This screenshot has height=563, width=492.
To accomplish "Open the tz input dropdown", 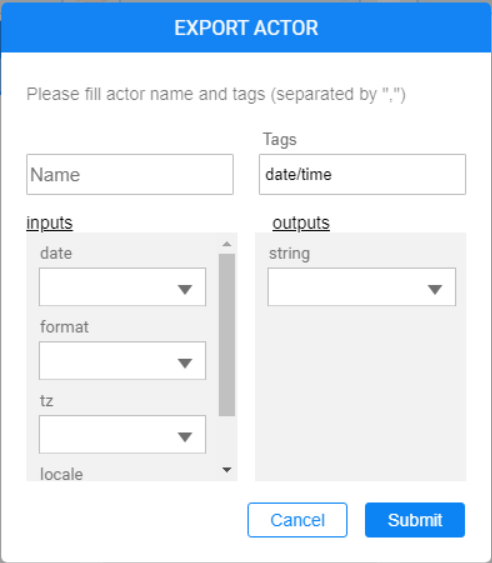I will tap(122, 434).
